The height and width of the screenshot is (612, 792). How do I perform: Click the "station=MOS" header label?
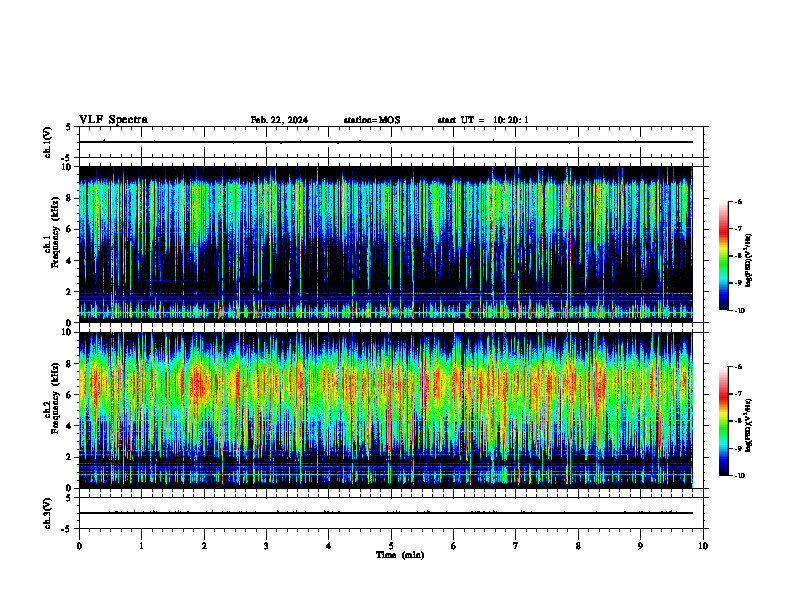point(372,120)
